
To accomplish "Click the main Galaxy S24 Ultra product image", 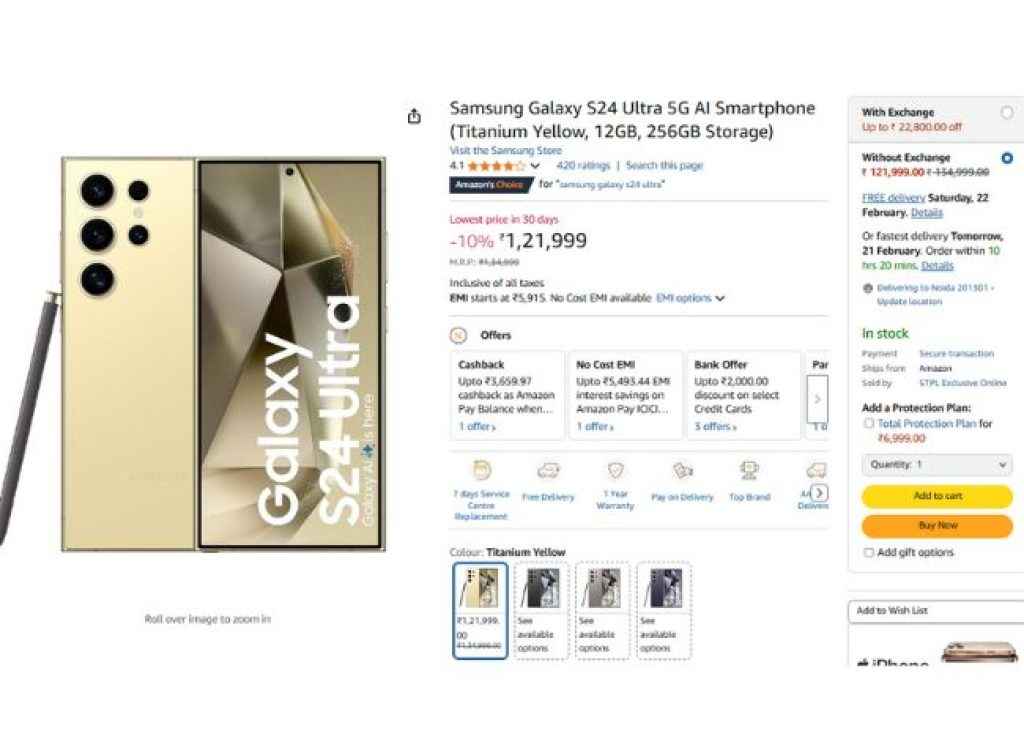I will [x=223, y=353].
